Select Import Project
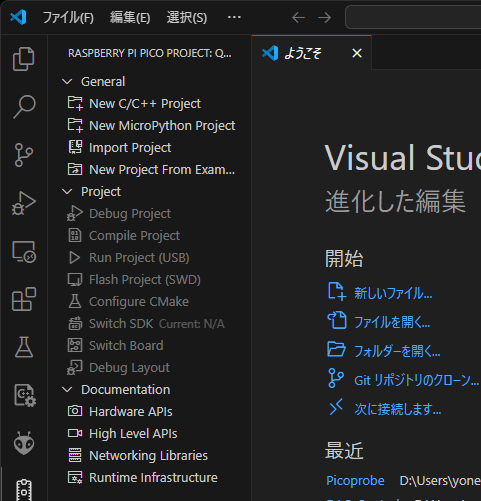Image resolution: width=481 pixels, height=501 pixels. (x=149, y=148)
